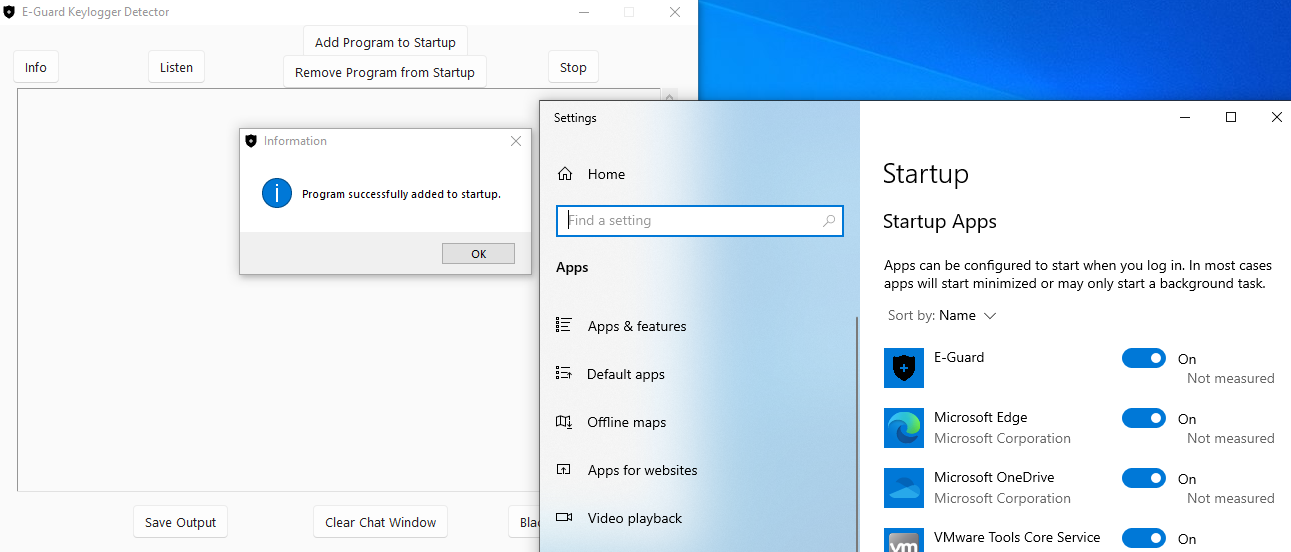Viewport: 1291px width, 552px height.
Task: Click the Default apps icon in sidebar
Action: pos(564,373)
